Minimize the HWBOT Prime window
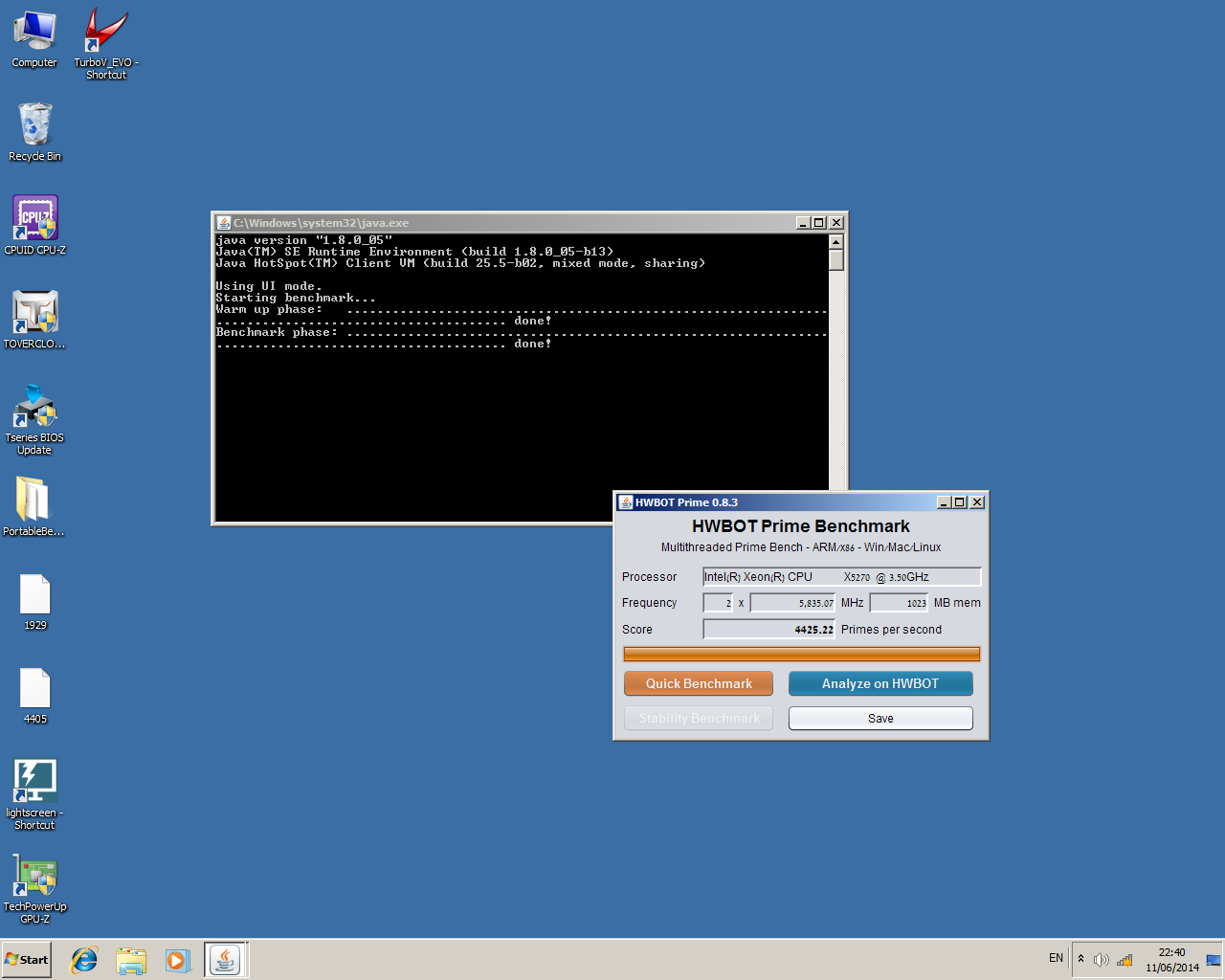Viewport: 1225px width, 980px height. (944, 502)
